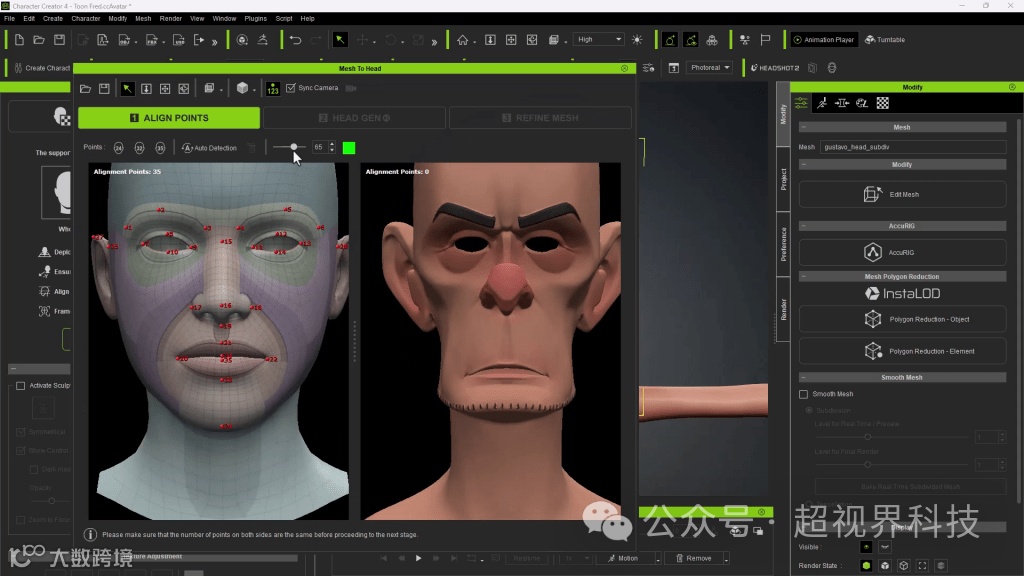The height and width of the screenshot is (576, 1024).
Task: Enable the Smooth Mesh checkbox
Action: [803, 394]
